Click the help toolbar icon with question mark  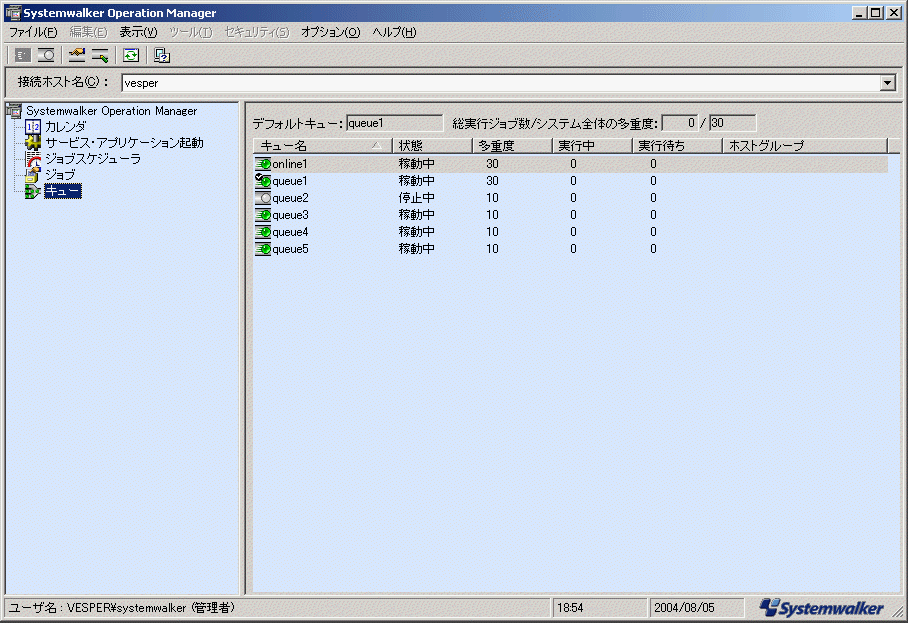click(162, 56)
